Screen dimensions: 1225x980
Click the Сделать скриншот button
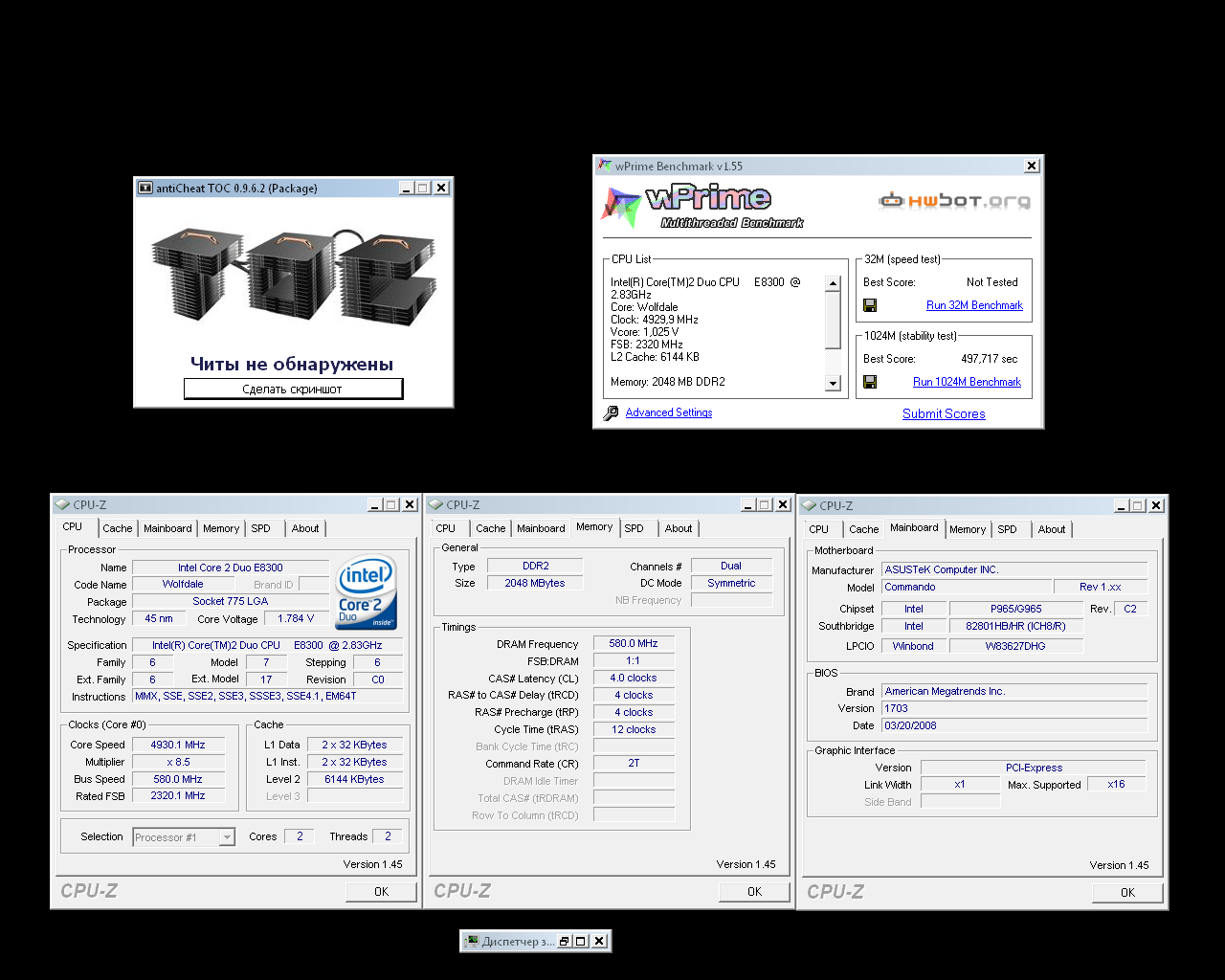(x=293, y=389)
